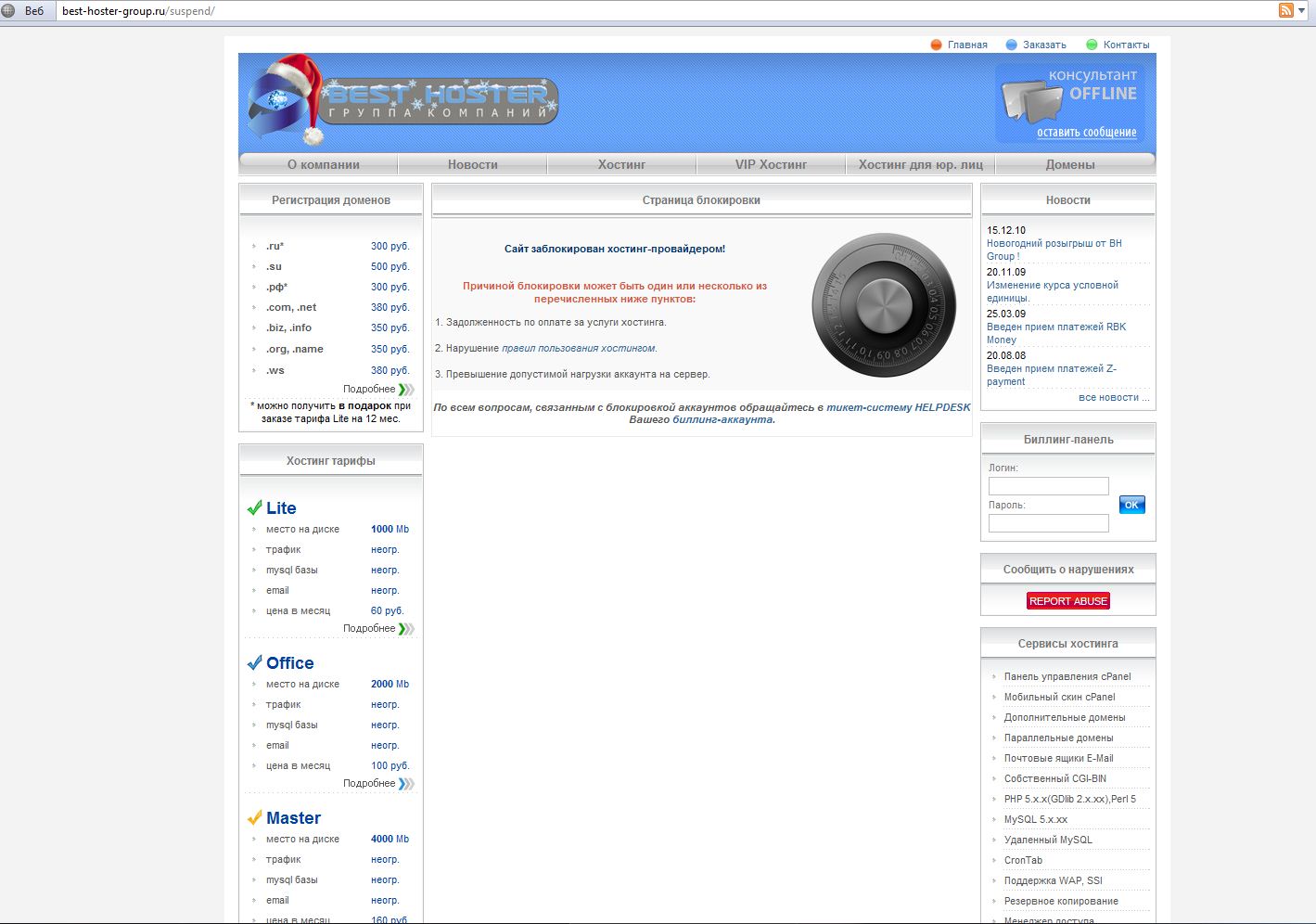Screen dimensions: 1316x924
Task: Click CronTab service item
Action: pos(1024,860)
